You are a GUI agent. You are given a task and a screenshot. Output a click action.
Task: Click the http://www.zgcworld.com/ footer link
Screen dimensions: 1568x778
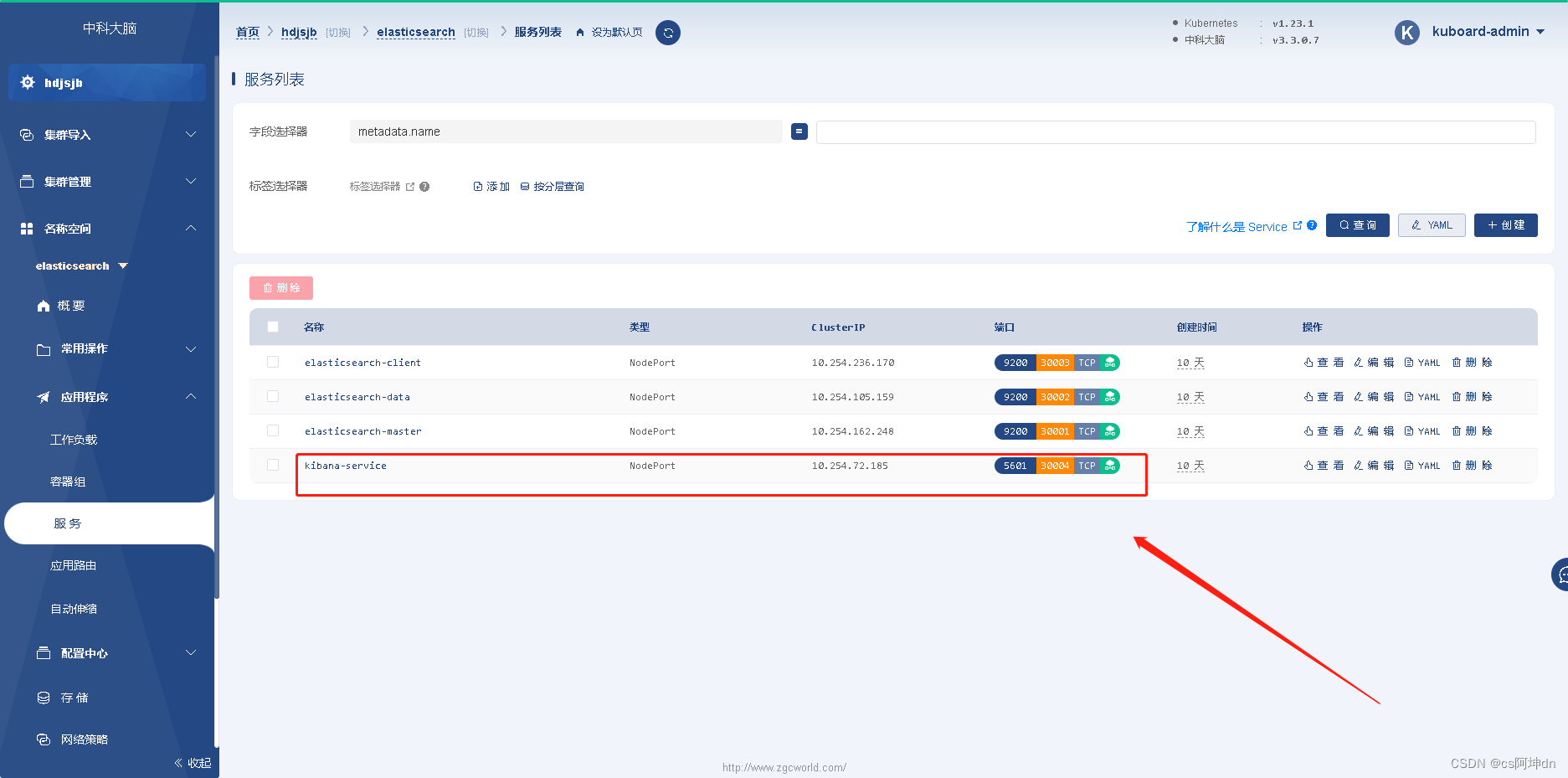click(x=784, y=767)
